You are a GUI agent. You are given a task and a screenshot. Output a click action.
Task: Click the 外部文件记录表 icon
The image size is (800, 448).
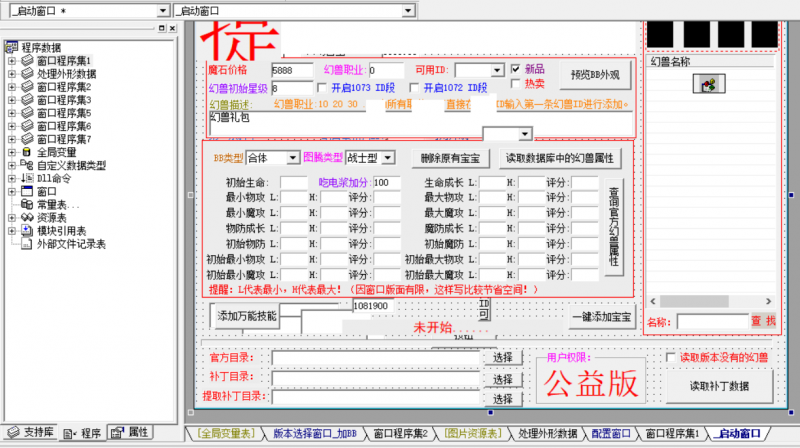pos(27,244)
